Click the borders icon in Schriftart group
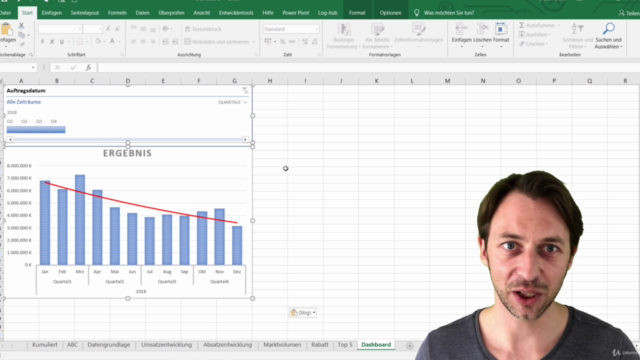The width and height of the screenshot is (640, 360). point(80,42)
